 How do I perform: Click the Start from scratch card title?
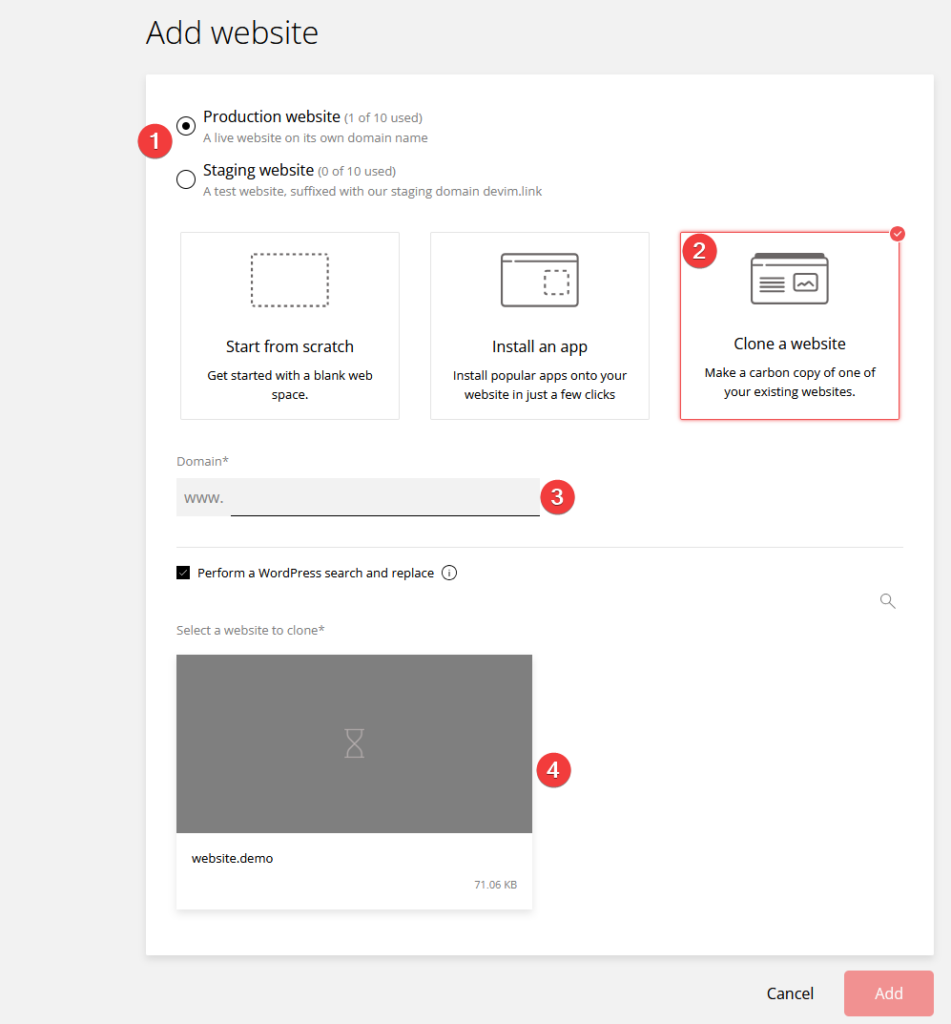pos(290,347)
